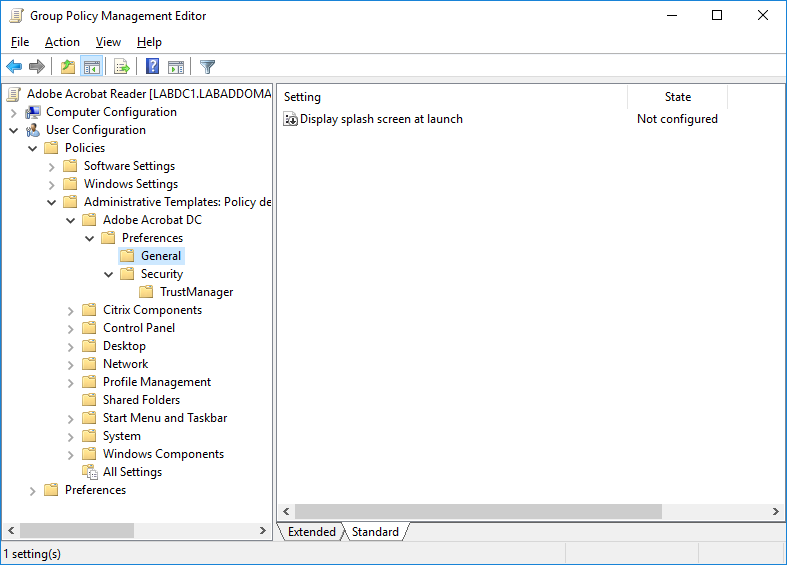The width and height of the screenshot is (787, 565).
Task: Open the Action menu
Action: click(62, 42)
